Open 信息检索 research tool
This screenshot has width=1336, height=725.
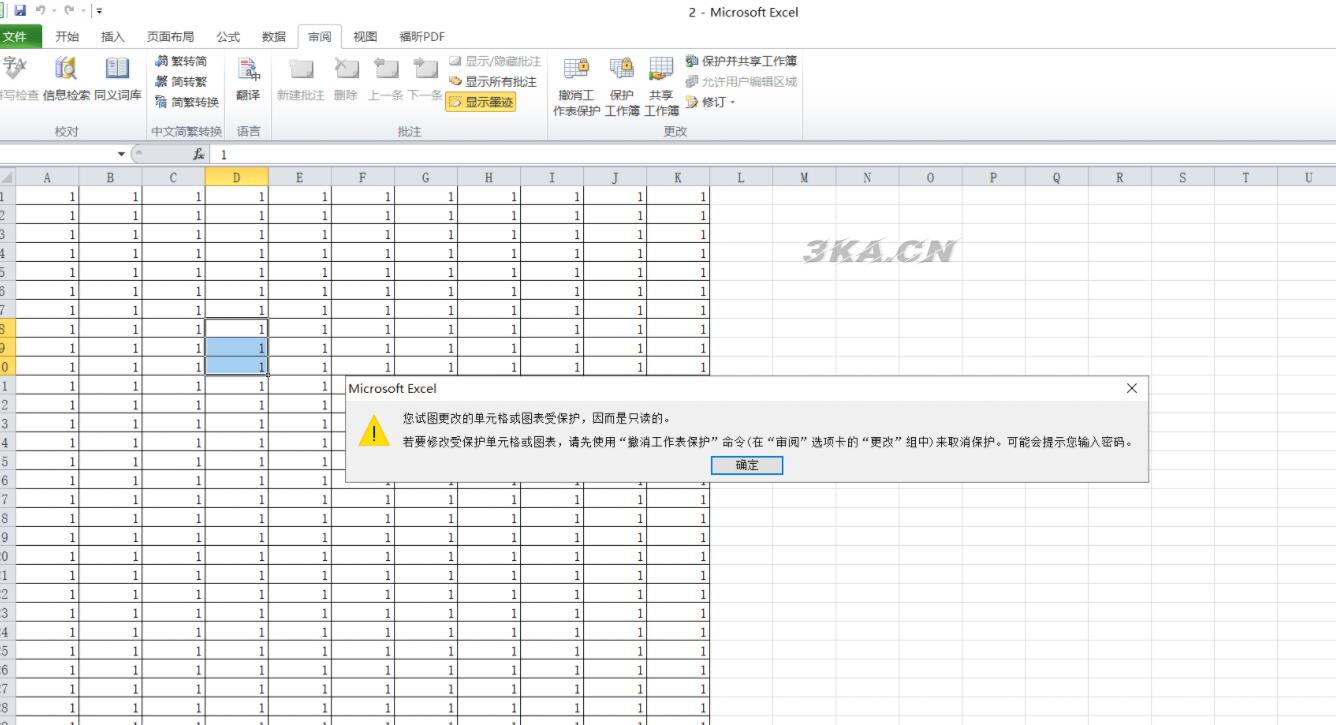66,80
